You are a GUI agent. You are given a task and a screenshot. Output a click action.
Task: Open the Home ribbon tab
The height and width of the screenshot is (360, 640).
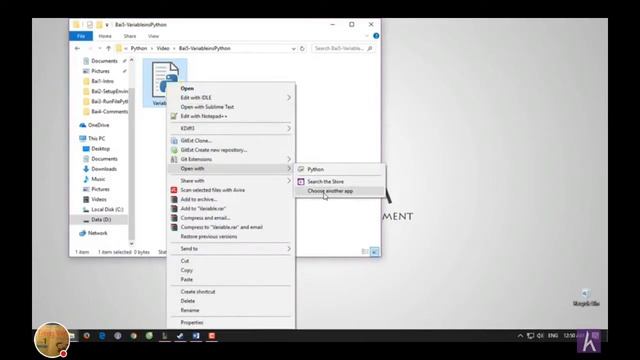(x=105, y=36)
